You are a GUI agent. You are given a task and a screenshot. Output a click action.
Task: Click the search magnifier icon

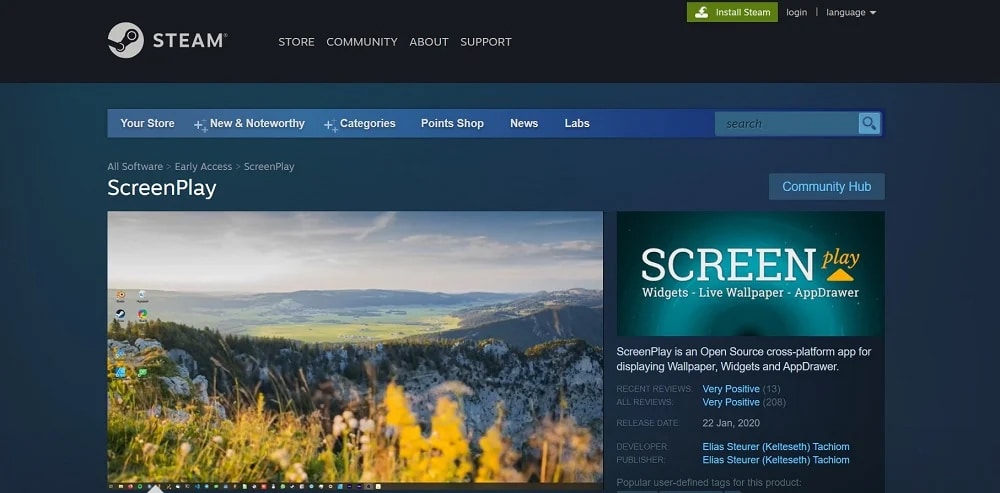(869, 123)
